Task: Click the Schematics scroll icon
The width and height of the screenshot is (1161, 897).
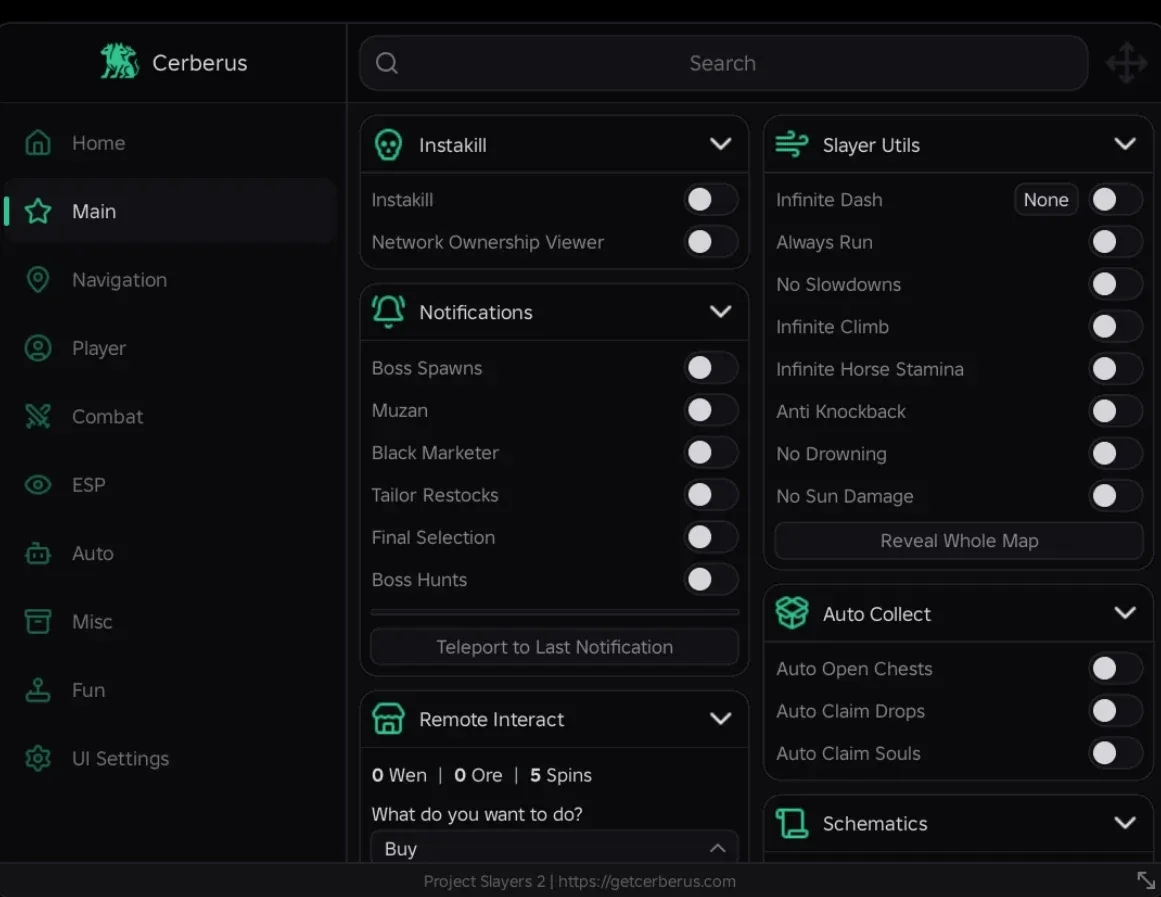Action: pos(792,823)
